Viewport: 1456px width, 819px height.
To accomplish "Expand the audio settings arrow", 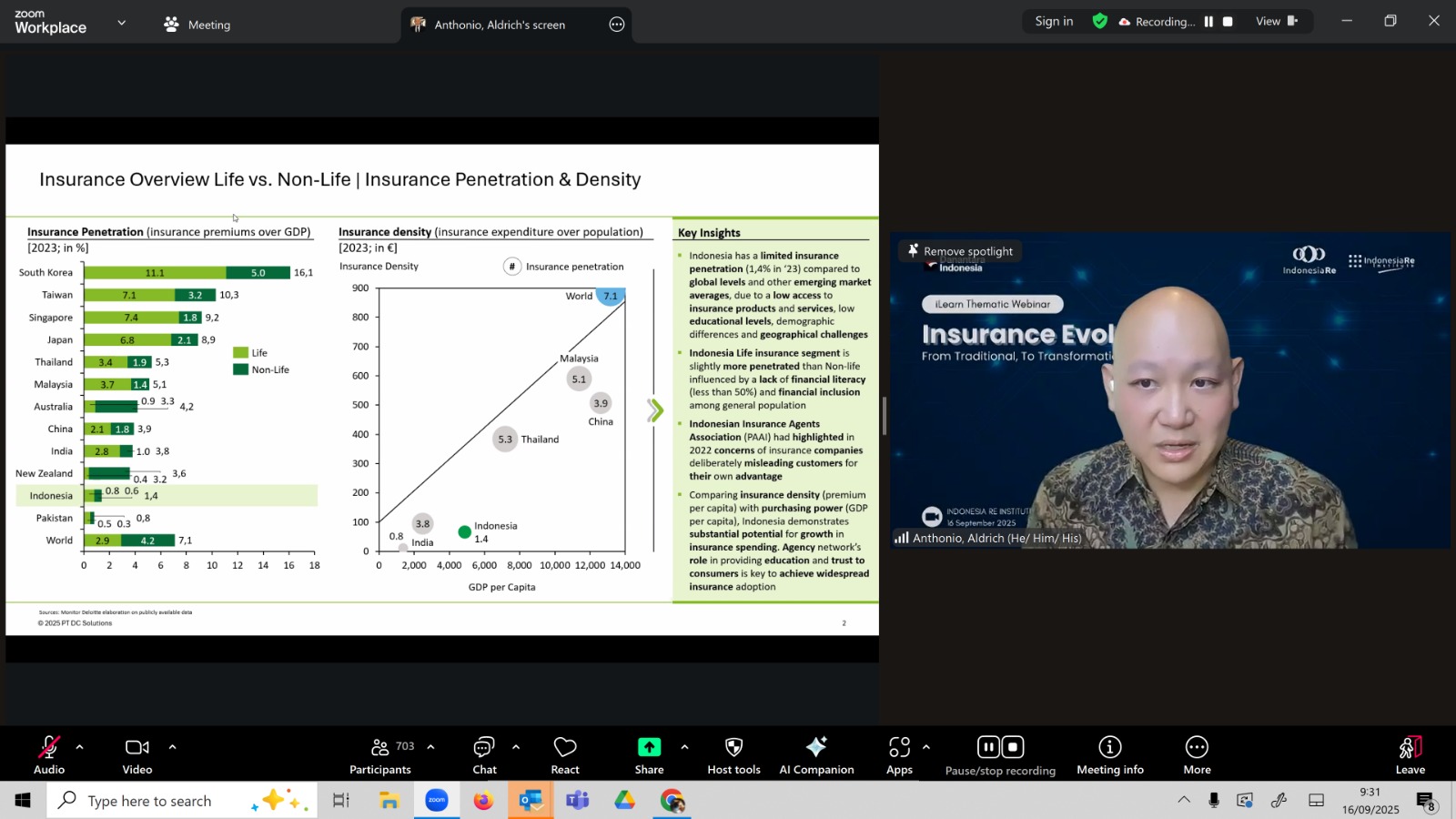I will click(80, 747).
